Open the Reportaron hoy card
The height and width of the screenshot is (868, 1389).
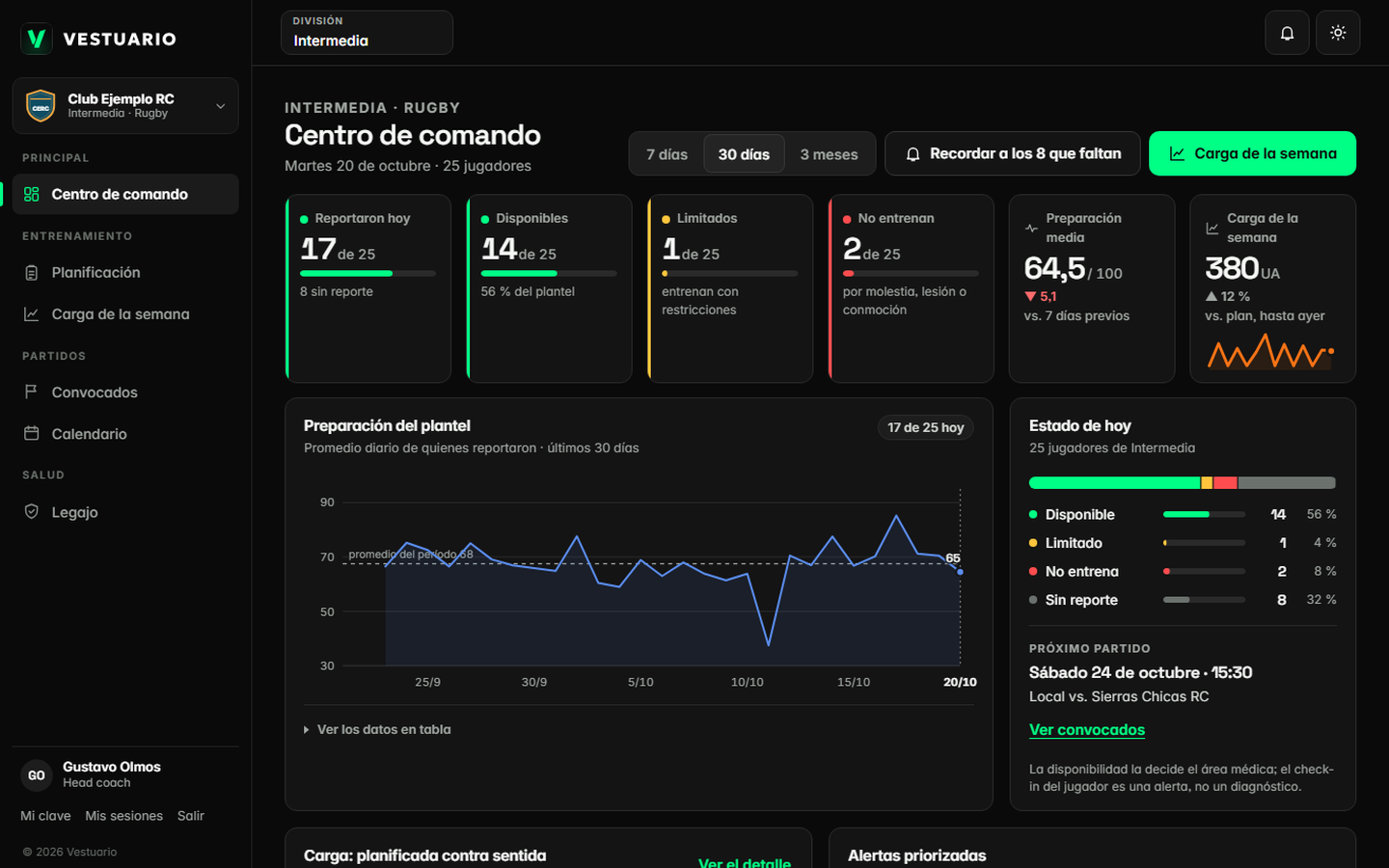tap(368, 288)
